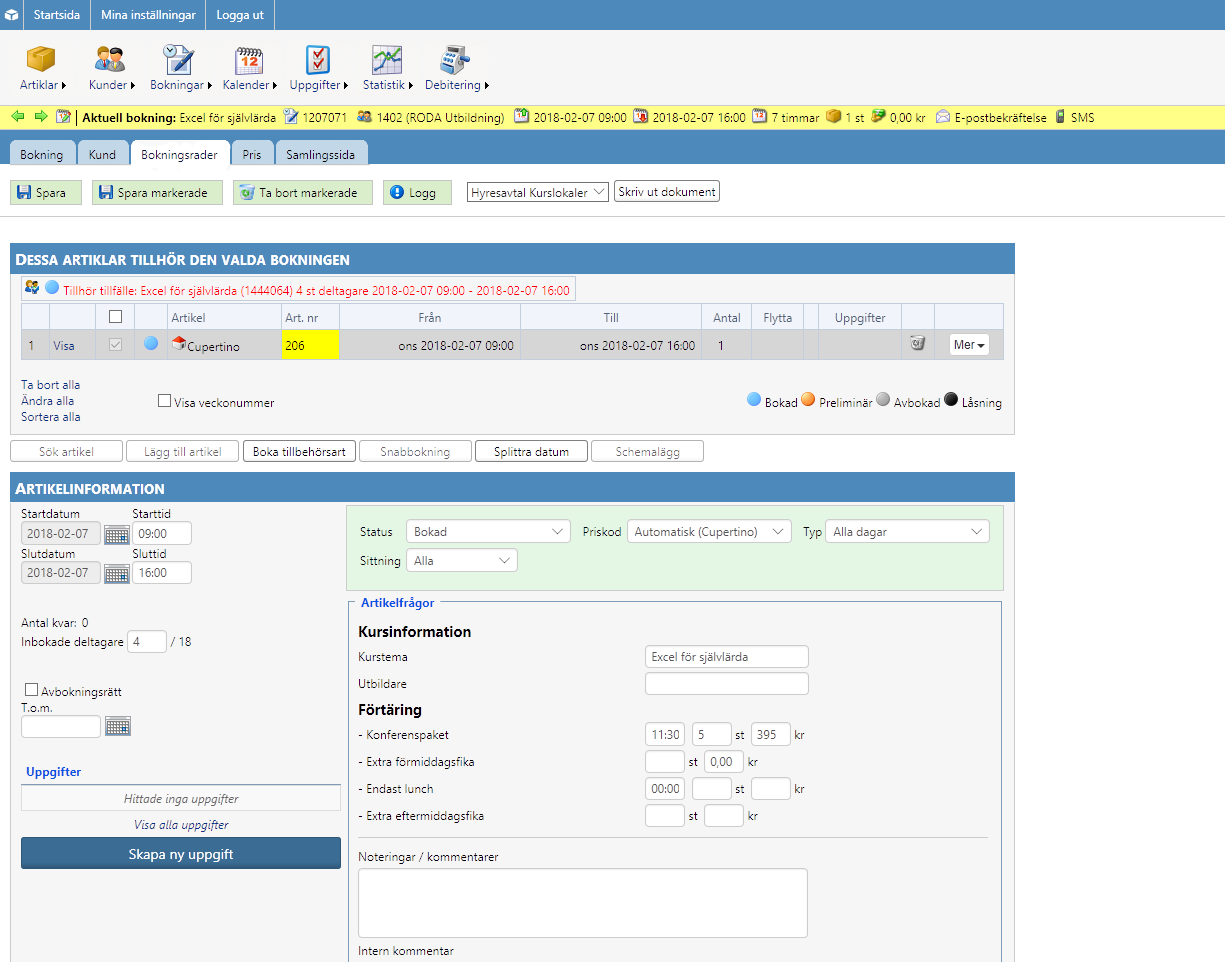Open the Kalender icon in toolbar

[x=248, y=60]
